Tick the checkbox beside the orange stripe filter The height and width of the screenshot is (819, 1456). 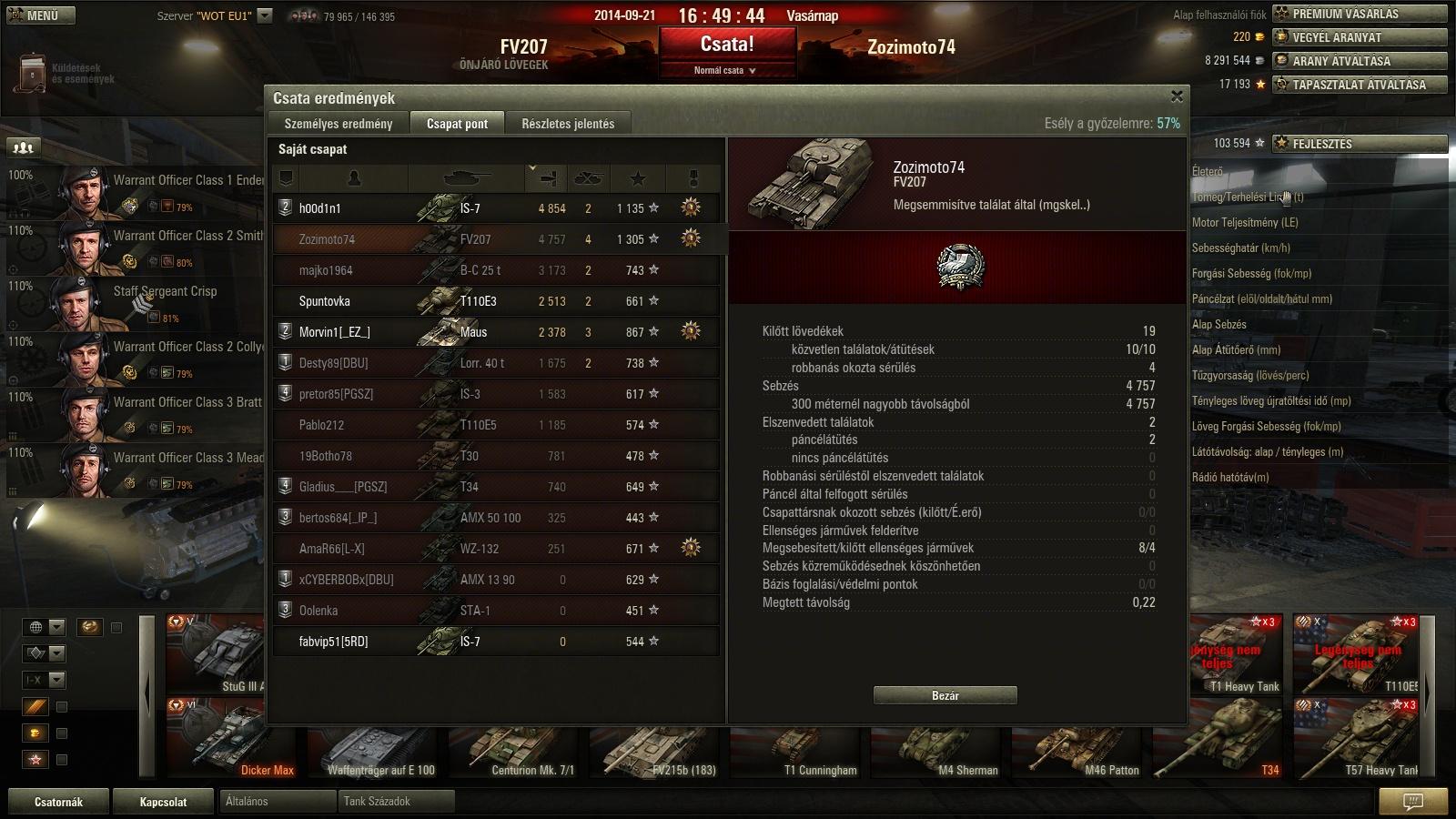point(62,707)
